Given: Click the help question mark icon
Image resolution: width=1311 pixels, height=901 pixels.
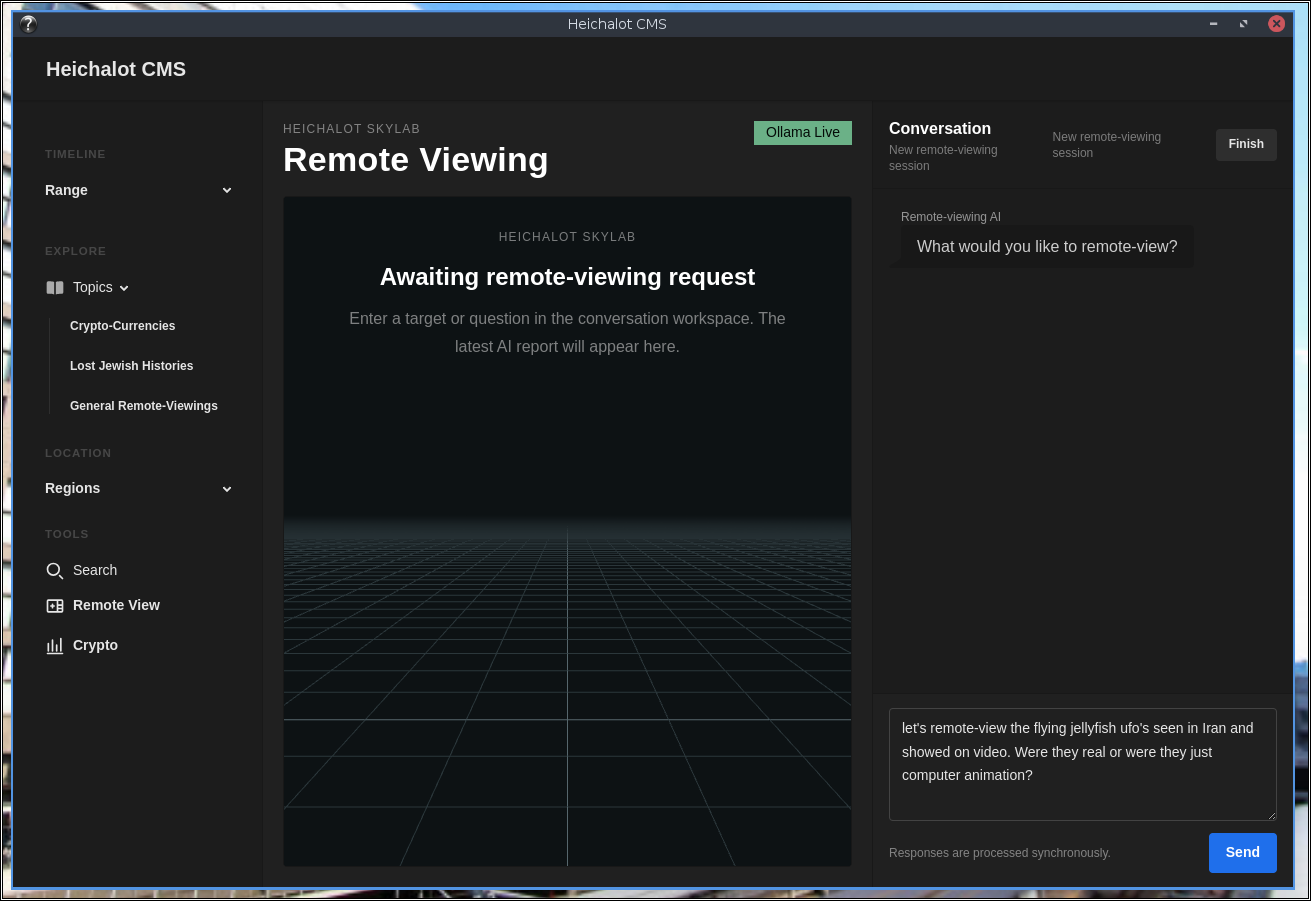Looking at the screenshot, I should click(28, 24).
